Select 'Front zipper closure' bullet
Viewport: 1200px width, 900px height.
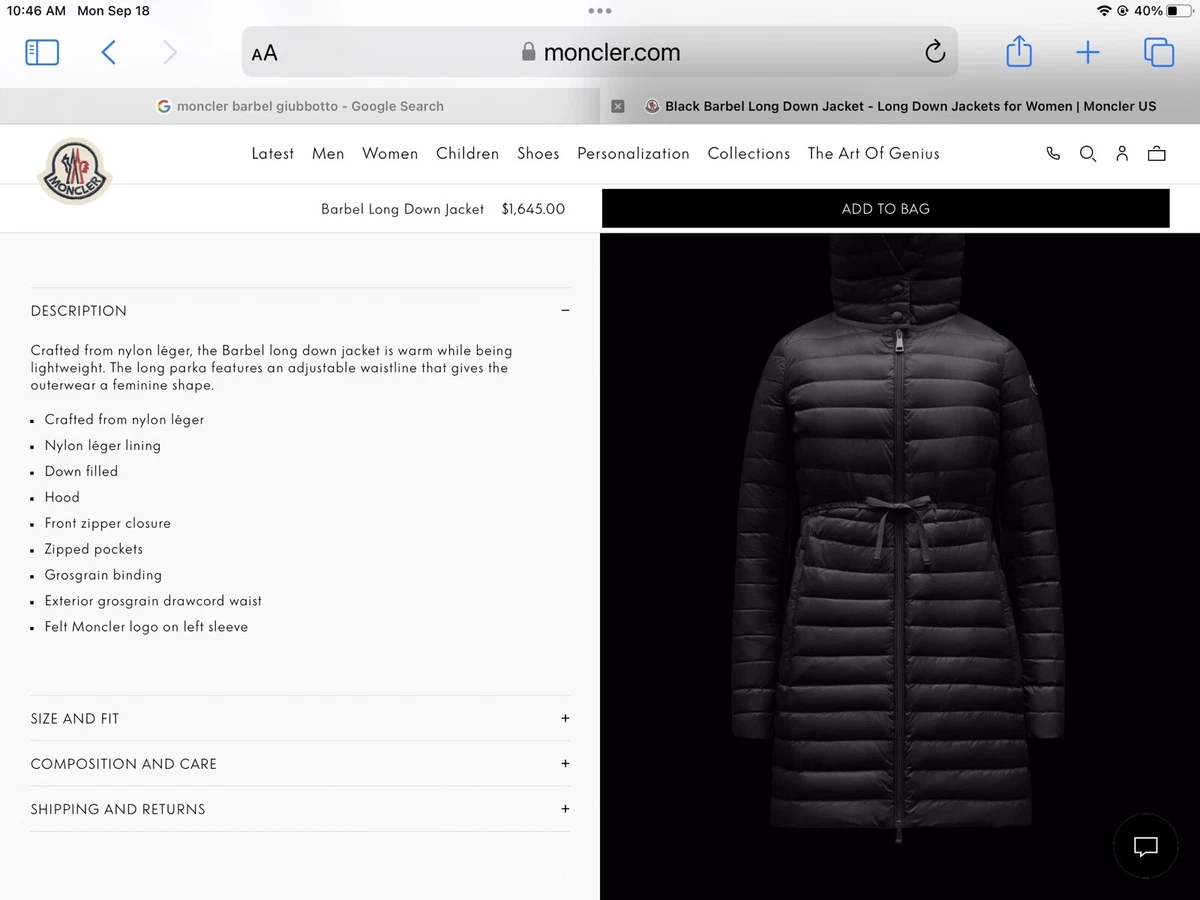coord(107,524)
